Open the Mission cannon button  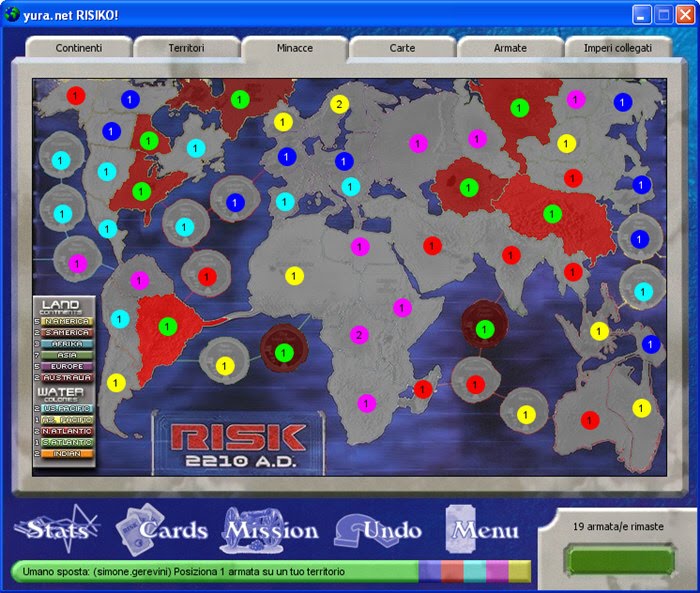coord(271,530)
